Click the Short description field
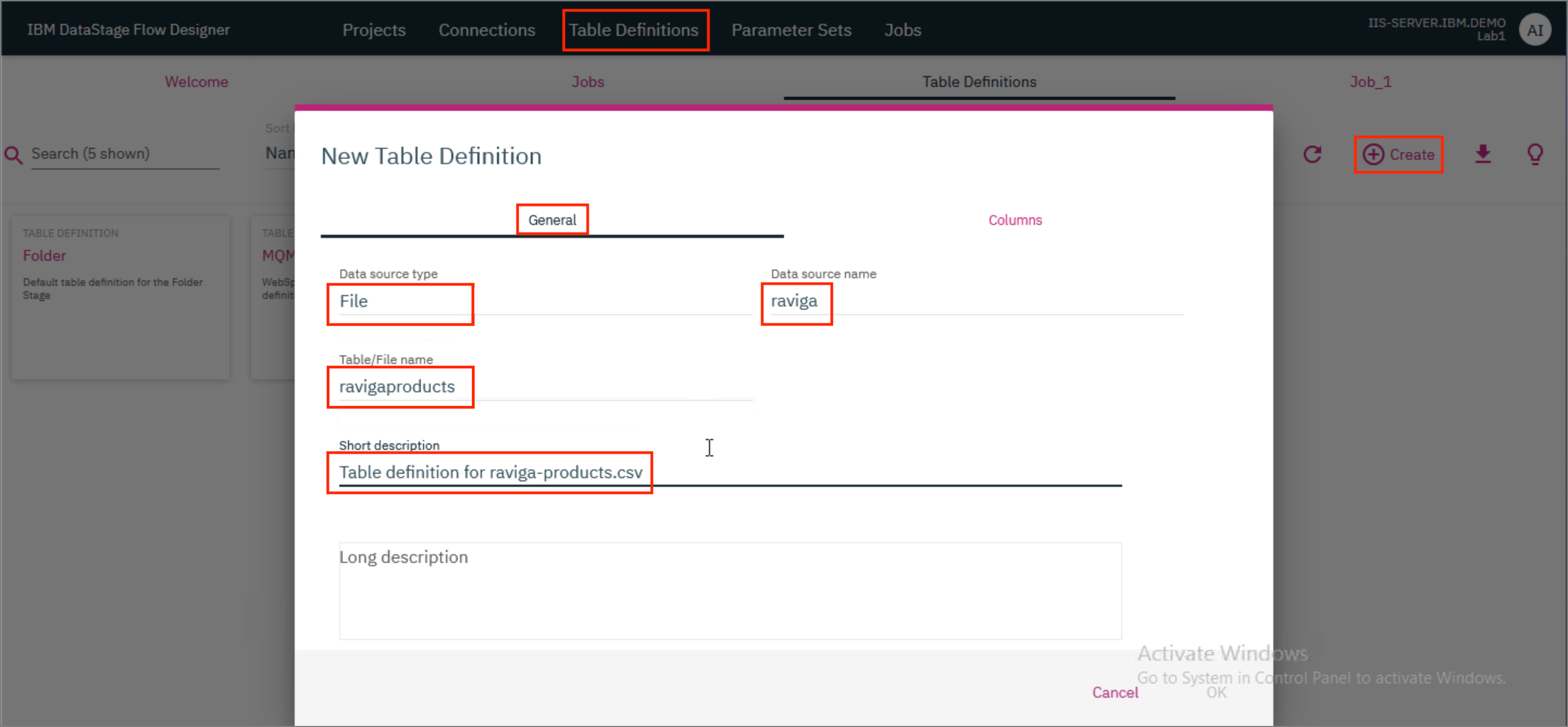The height and width of the screenshot is (727, 1568). point(730,473)
